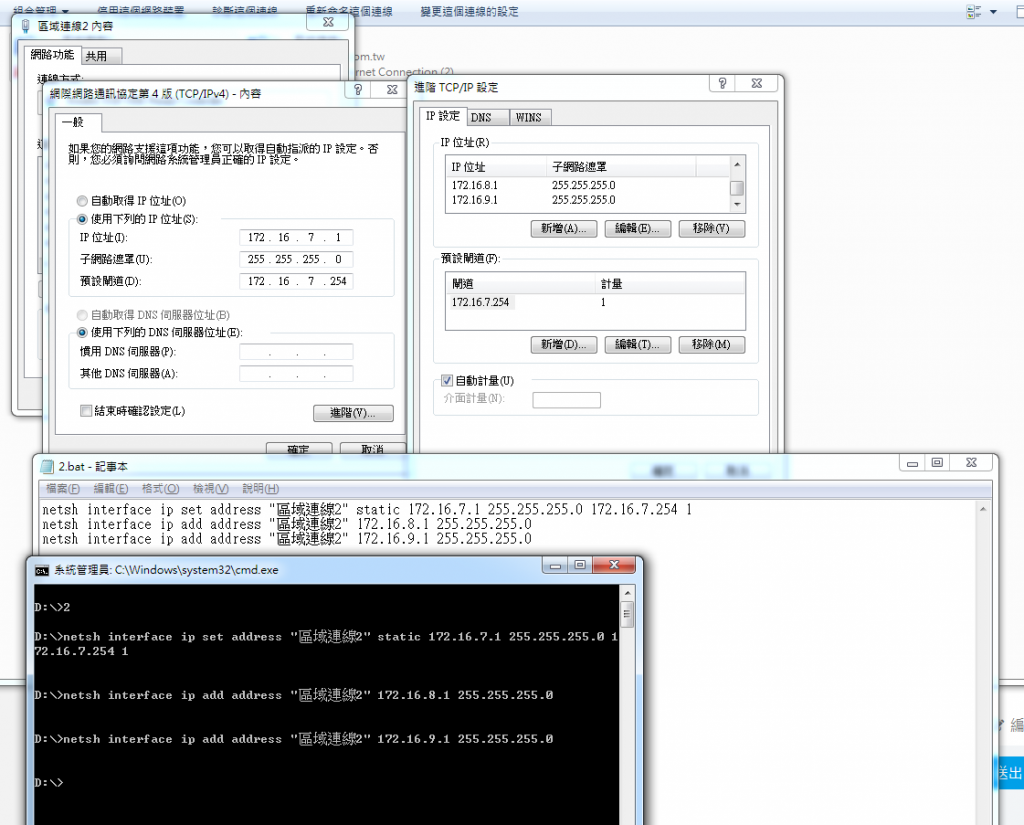Click 取消 in TCP/IPv4 dialog
Image resolution: width=1024 pixels, height=825 pixels.
coord(373,449)
